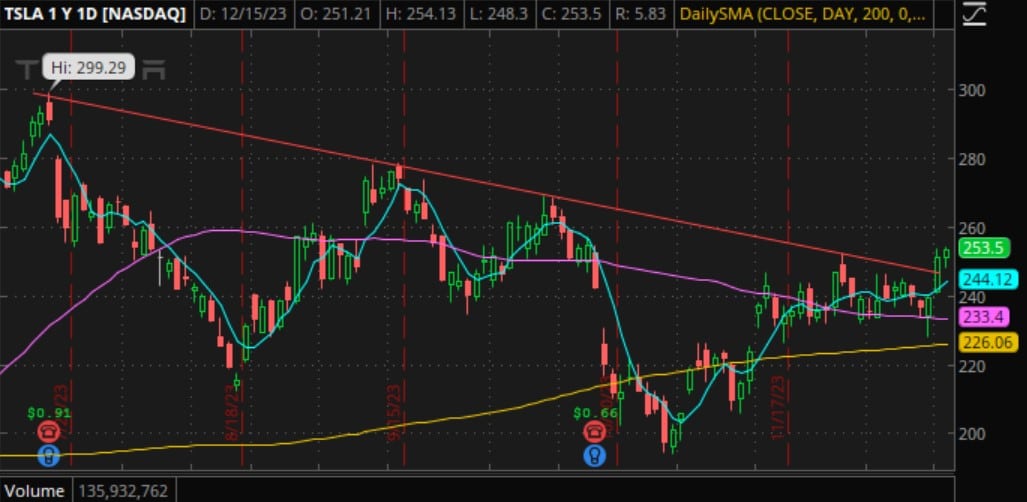This screenshot has height=502, width=1027.
Task: Click the 8/18/23 expiration date marker
Action: (233, 413)
